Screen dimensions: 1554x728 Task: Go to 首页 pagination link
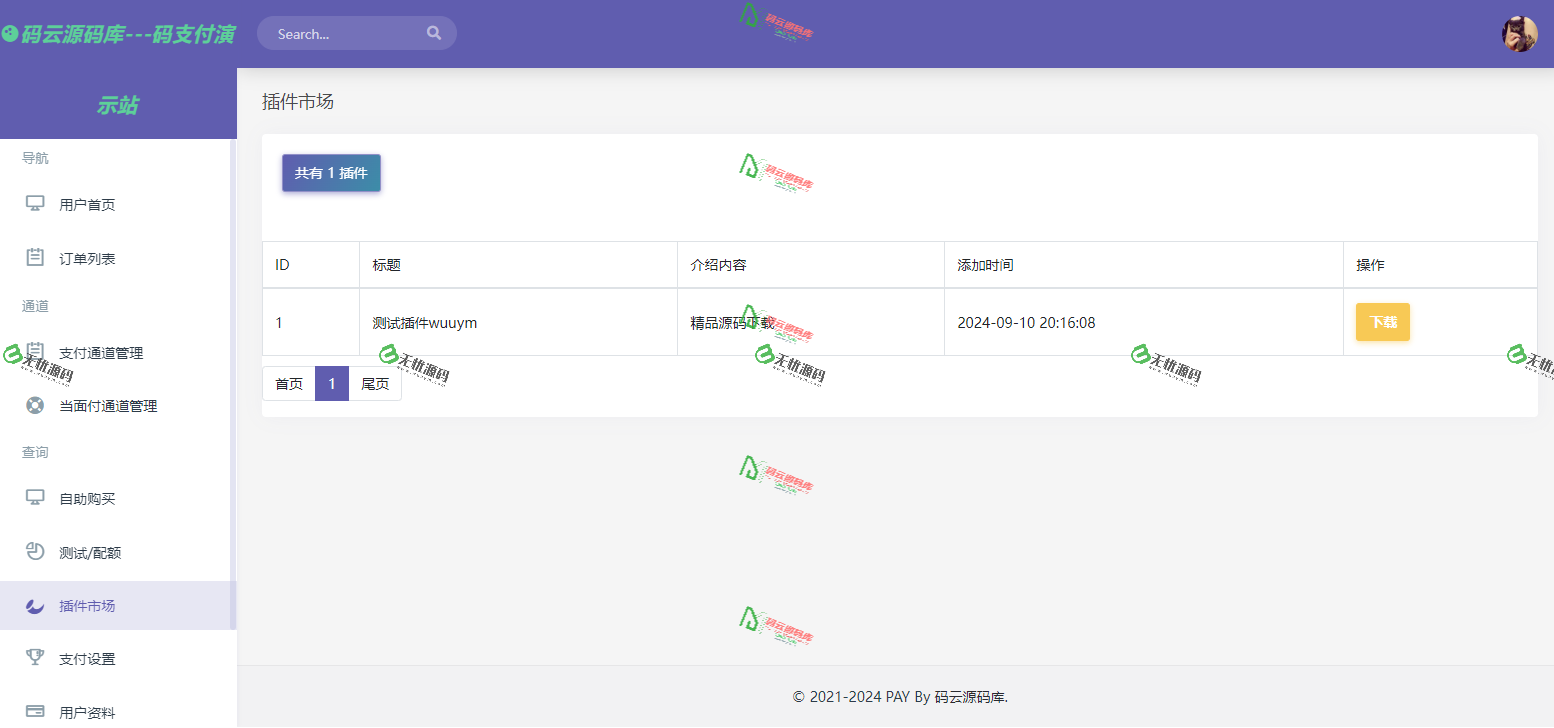point(289,384)
